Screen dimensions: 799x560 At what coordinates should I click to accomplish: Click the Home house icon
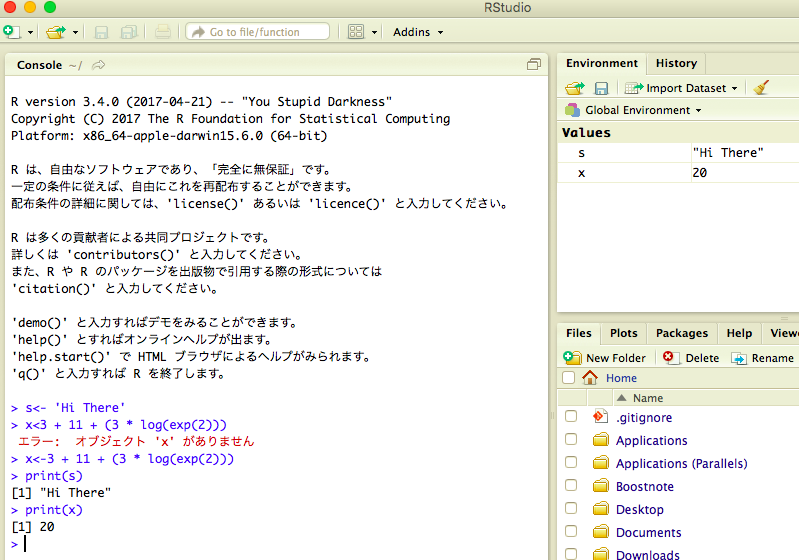tap(590, 378)
